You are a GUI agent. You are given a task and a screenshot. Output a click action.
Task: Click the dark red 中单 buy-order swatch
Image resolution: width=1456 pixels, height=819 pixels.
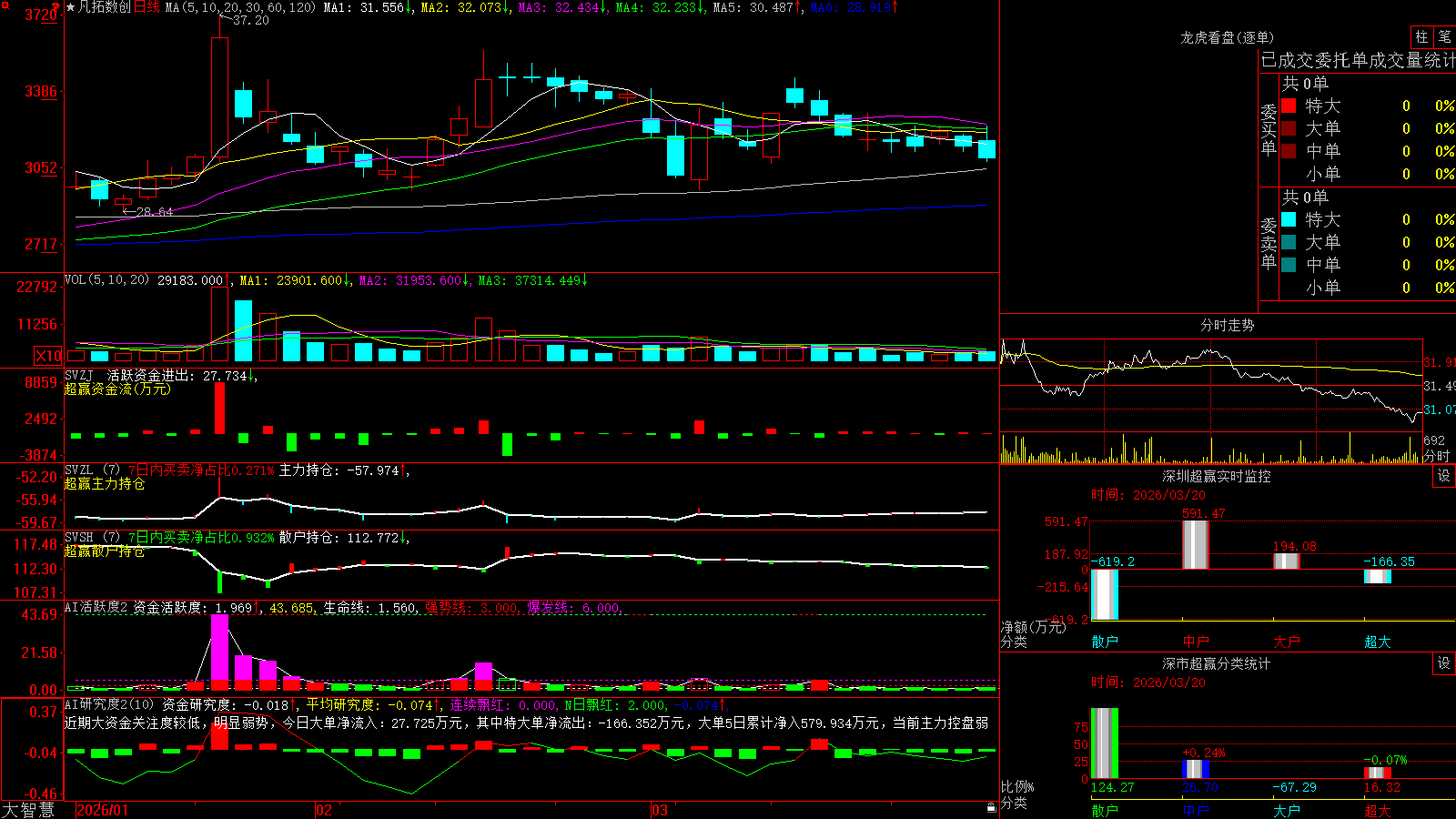tap(1289, 151)
